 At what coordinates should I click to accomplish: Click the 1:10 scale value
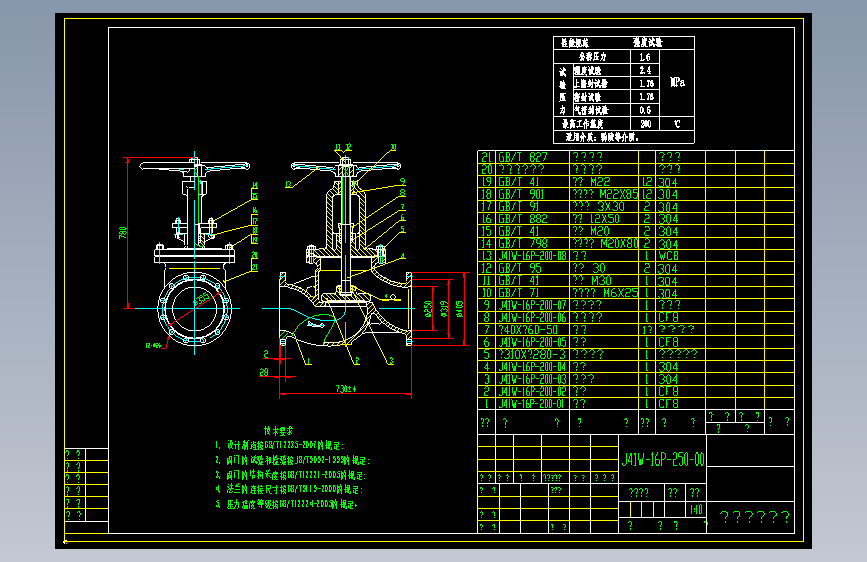click(x=696, y=509)
